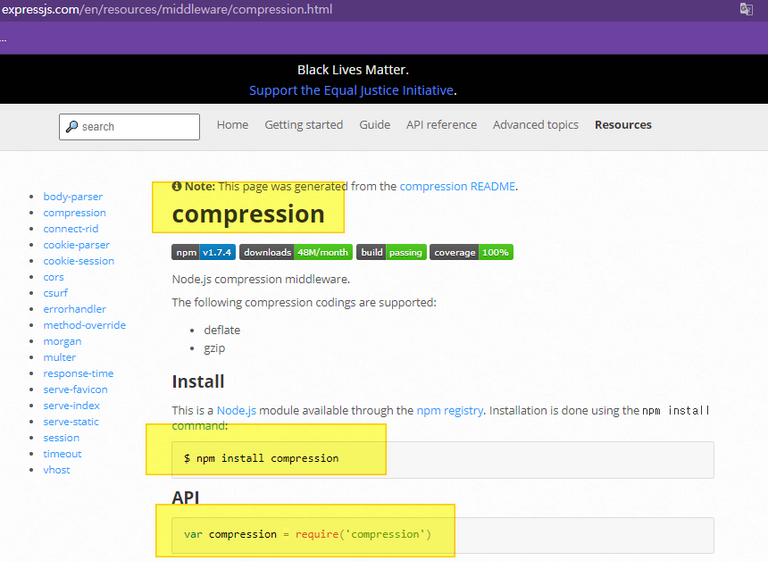Click the search magnifier icon
Viewport: 768px width, 562px height.
coord(72,126)
